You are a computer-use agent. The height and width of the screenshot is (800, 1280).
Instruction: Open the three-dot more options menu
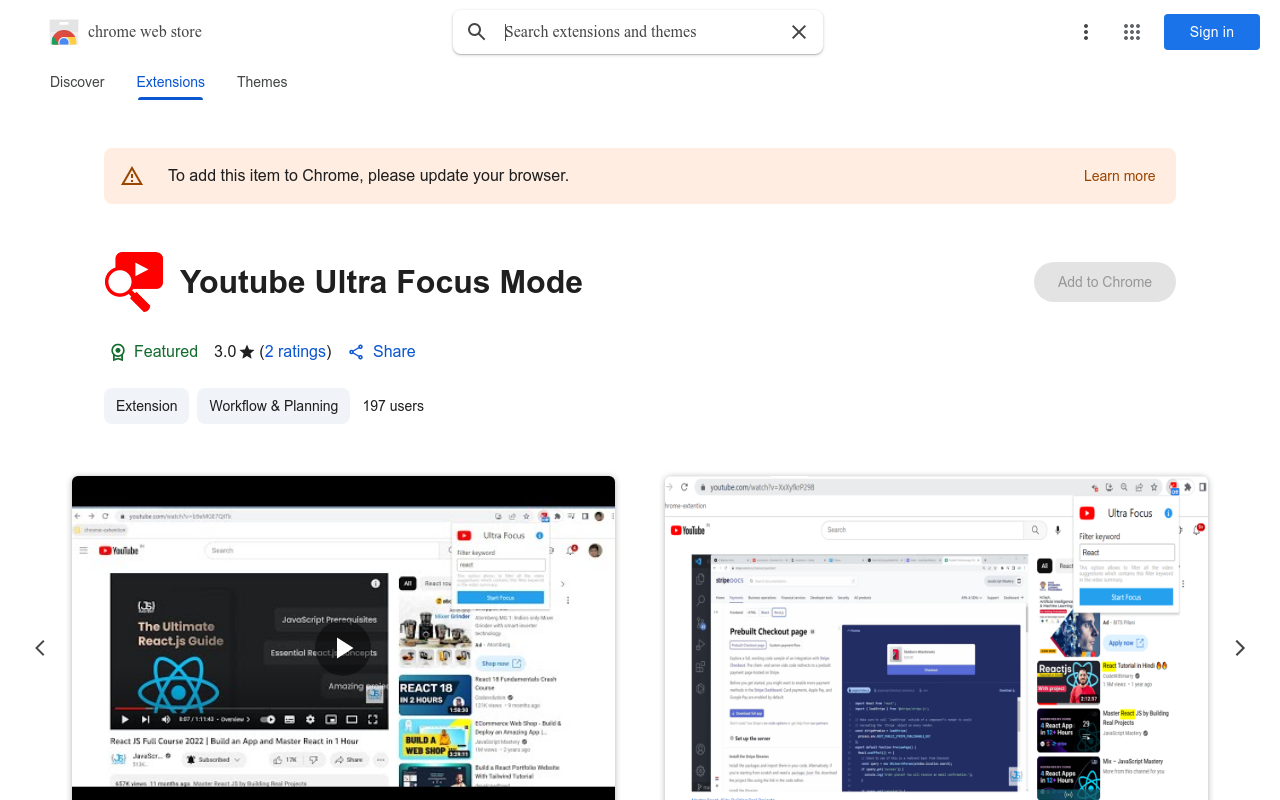coord(1086,32)
